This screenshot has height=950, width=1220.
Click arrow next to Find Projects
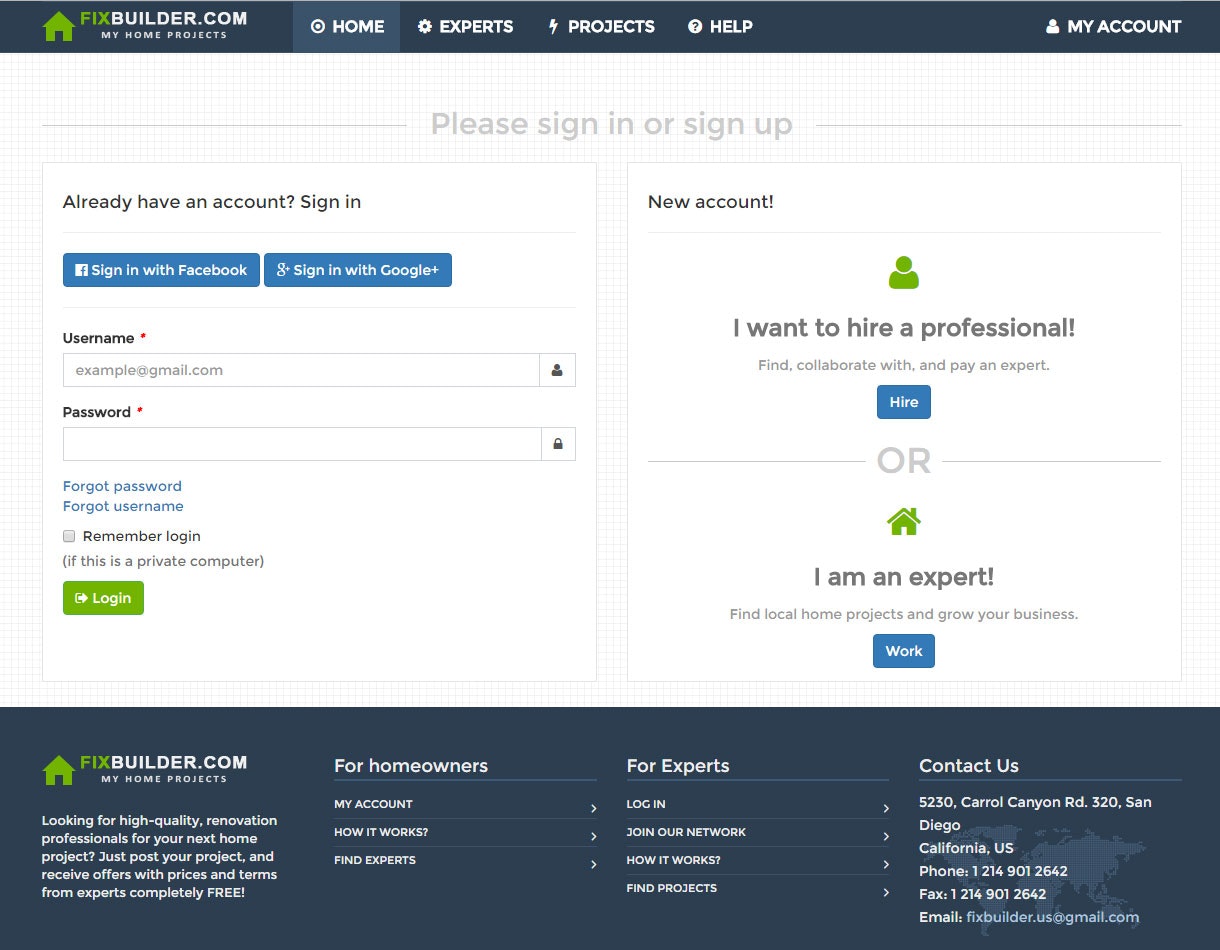click(885, 892)
